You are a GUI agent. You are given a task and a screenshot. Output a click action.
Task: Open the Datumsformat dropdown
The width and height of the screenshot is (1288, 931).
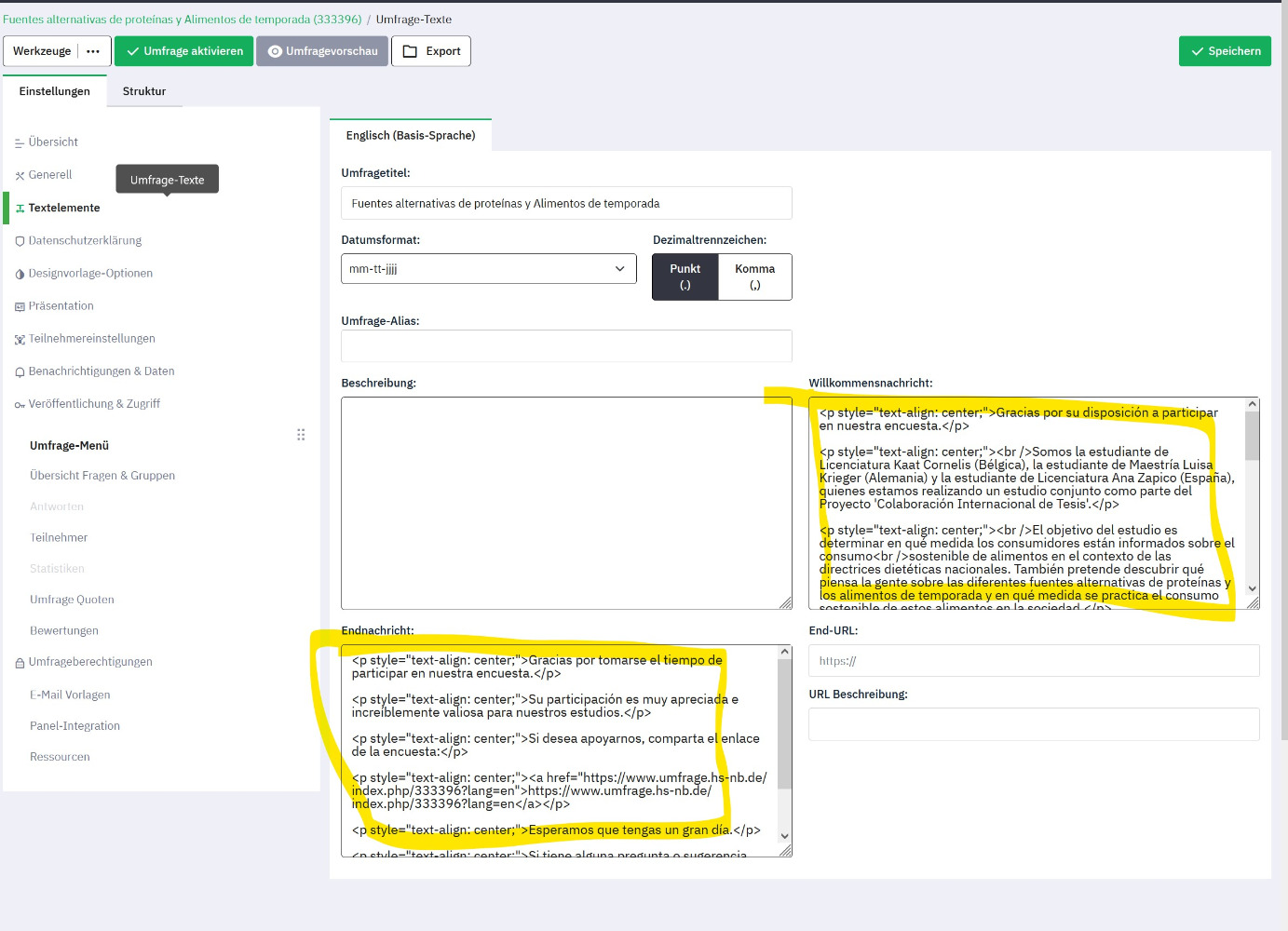(488, 269)
